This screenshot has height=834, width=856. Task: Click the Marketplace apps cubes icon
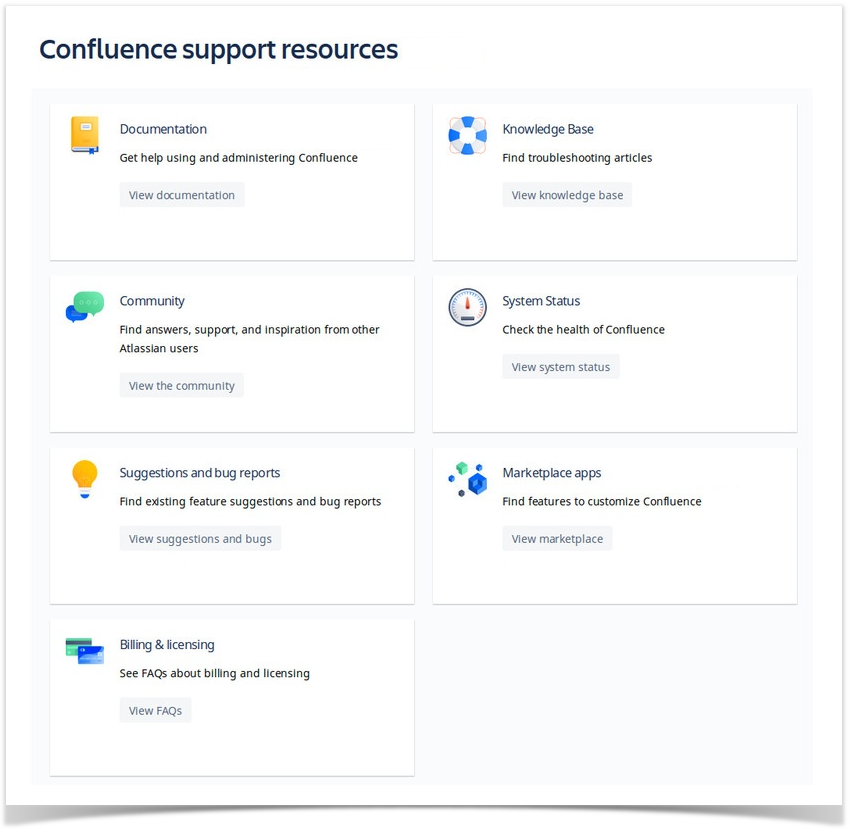tap(467, 479)
